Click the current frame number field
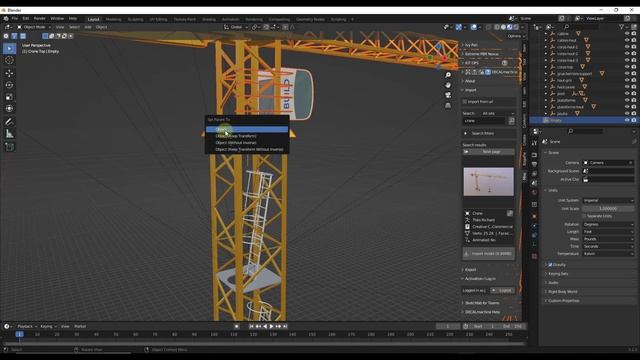 [x=448, y=327]
